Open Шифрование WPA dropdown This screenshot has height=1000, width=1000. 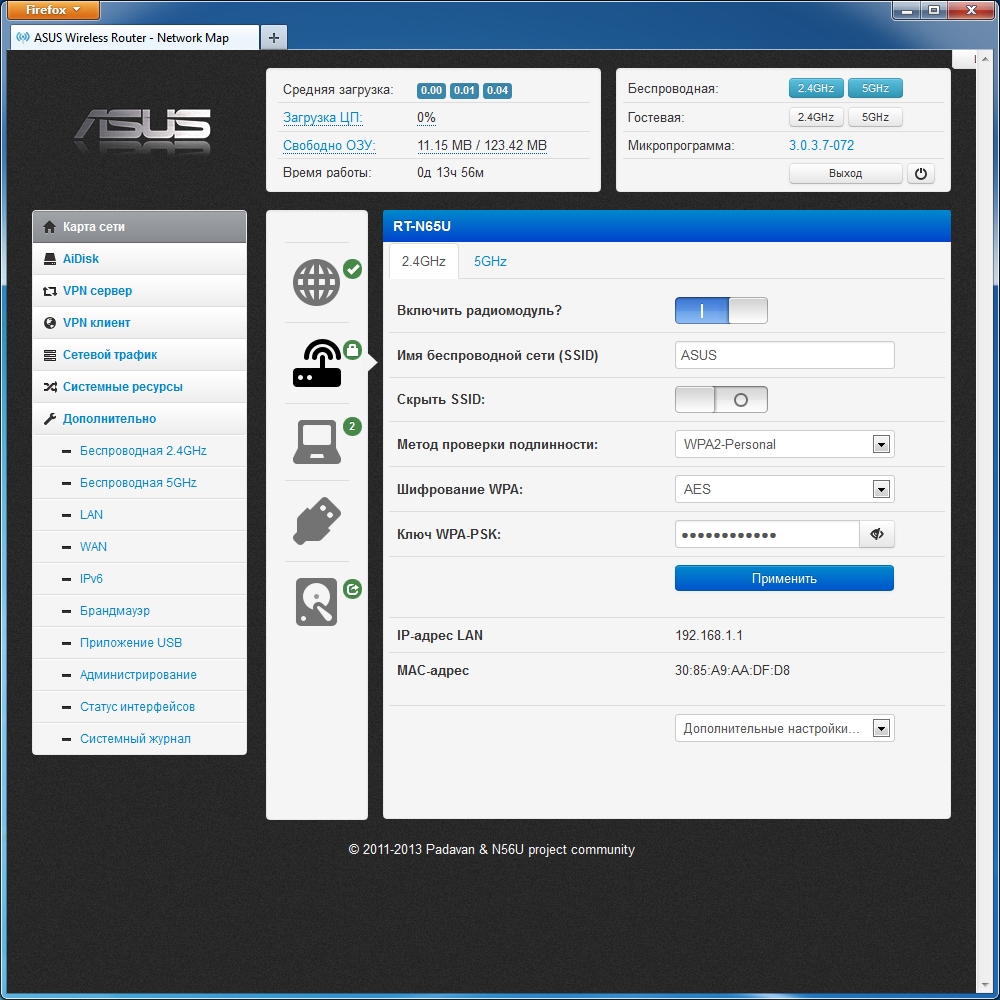(x=784, y=489)
